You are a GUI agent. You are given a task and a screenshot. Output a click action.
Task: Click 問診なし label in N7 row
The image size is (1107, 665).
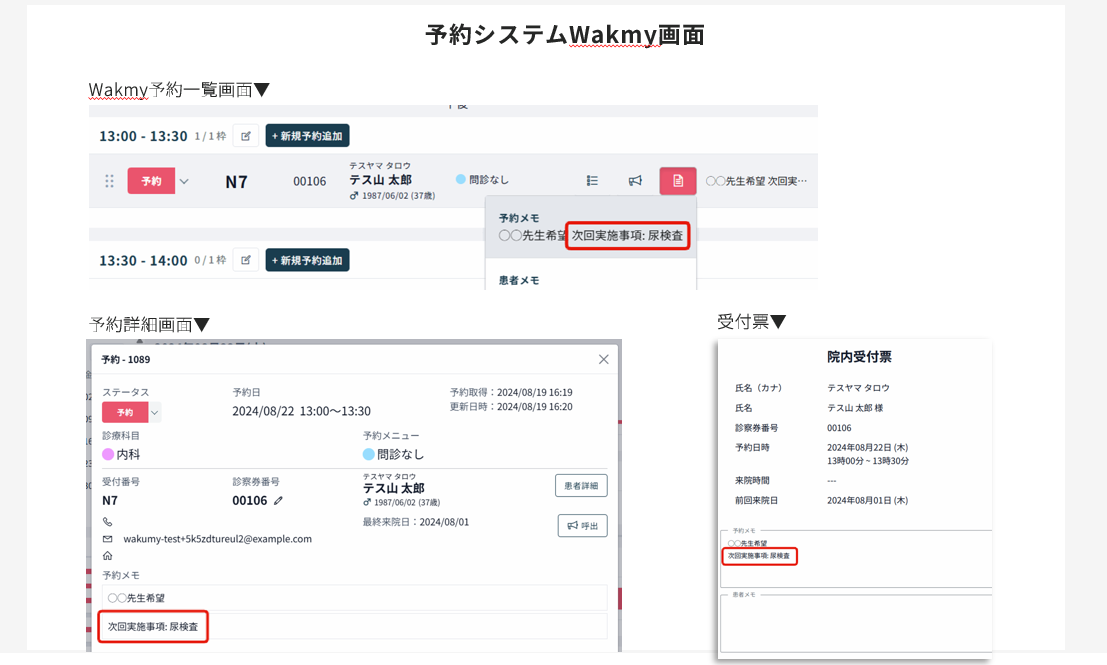tap(489, 180)
